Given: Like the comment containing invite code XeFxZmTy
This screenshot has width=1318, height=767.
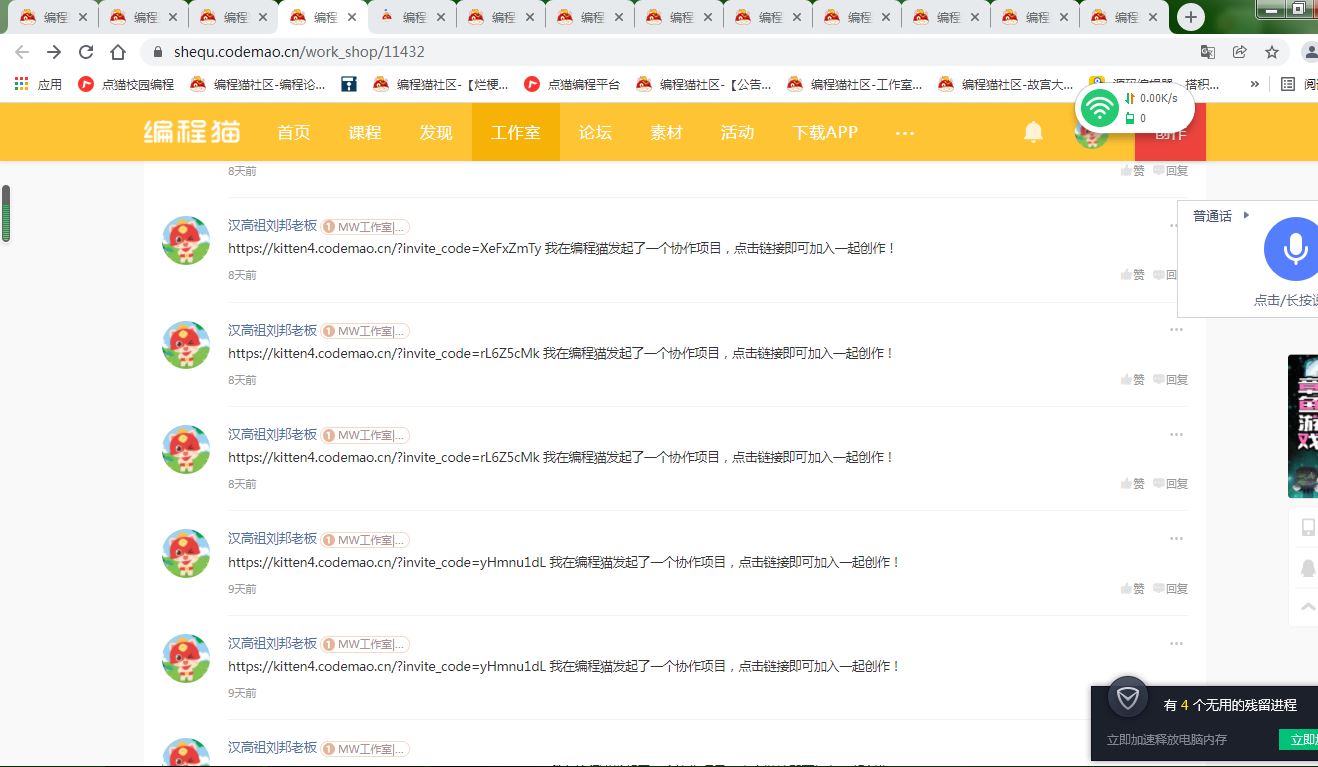Looking at the screenshot, I should 1133,275.
